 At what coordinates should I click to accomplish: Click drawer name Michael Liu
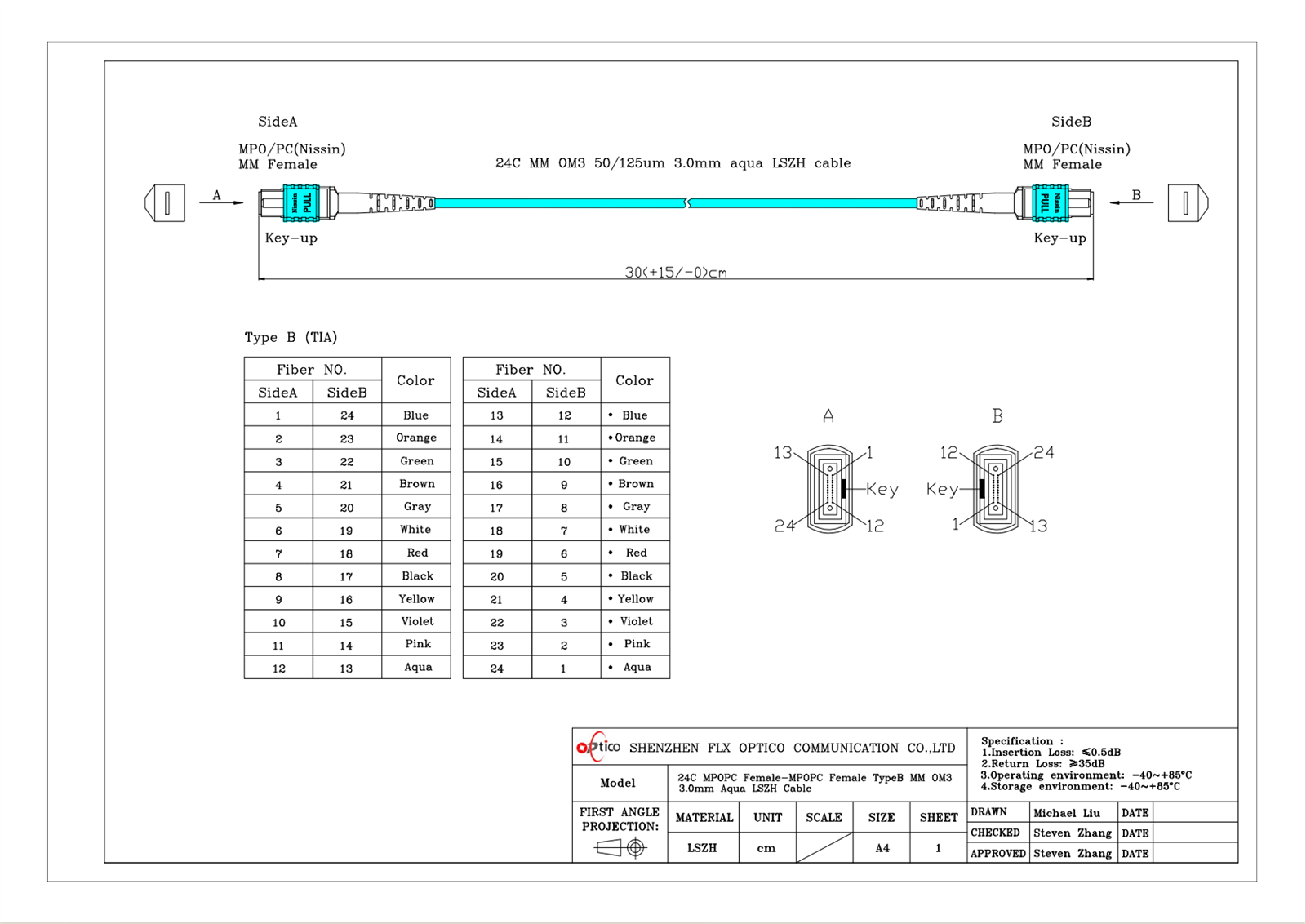coord(1072,813)
